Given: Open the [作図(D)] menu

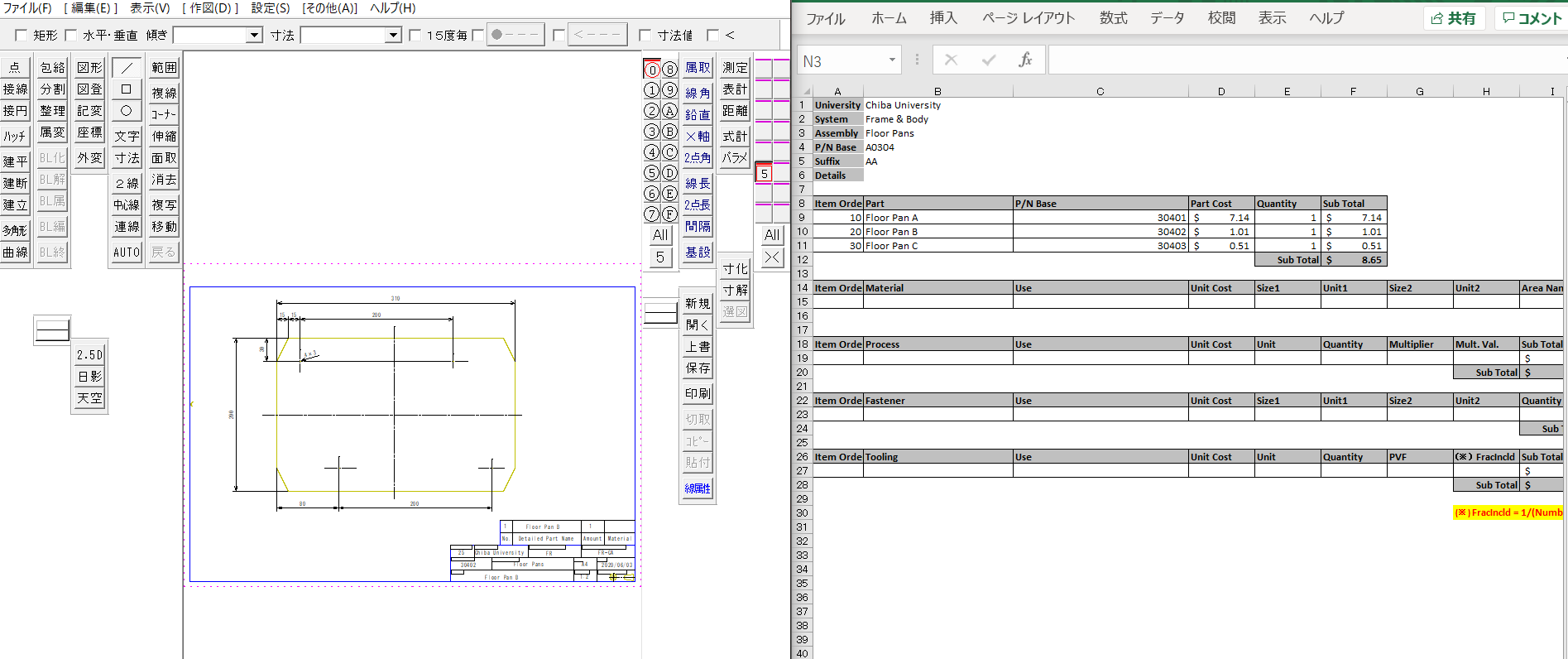Looking at the screenshot, I should (x=209, y=8).
